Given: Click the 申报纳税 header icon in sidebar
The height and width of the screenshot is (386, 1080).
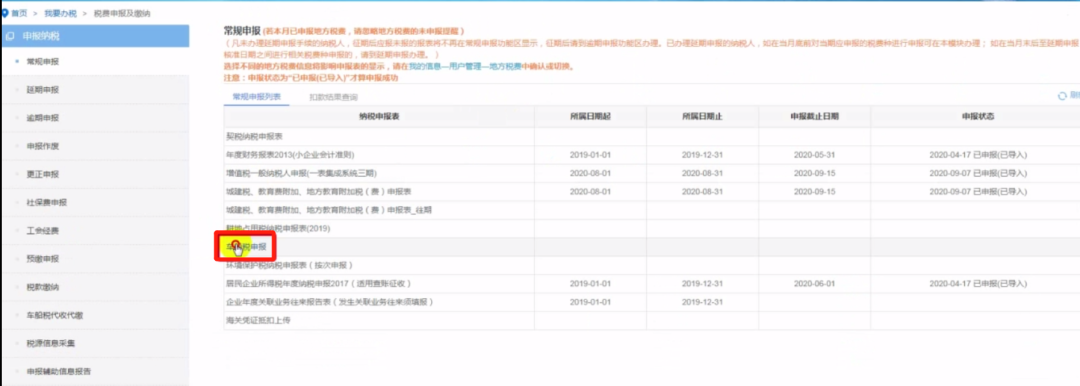Looking at the screenshot, I should (x=10, y=36).
